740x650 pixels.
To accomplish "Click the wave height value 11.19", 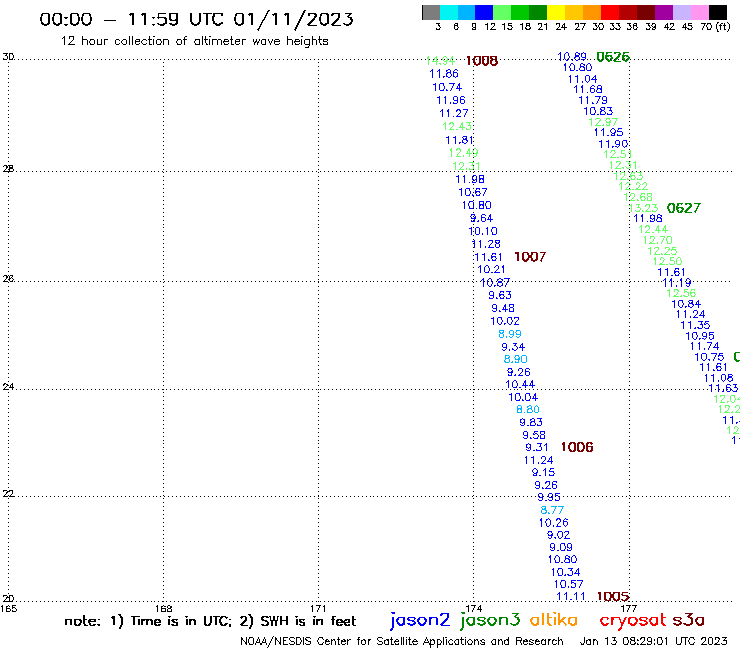I will pos(677,283).
